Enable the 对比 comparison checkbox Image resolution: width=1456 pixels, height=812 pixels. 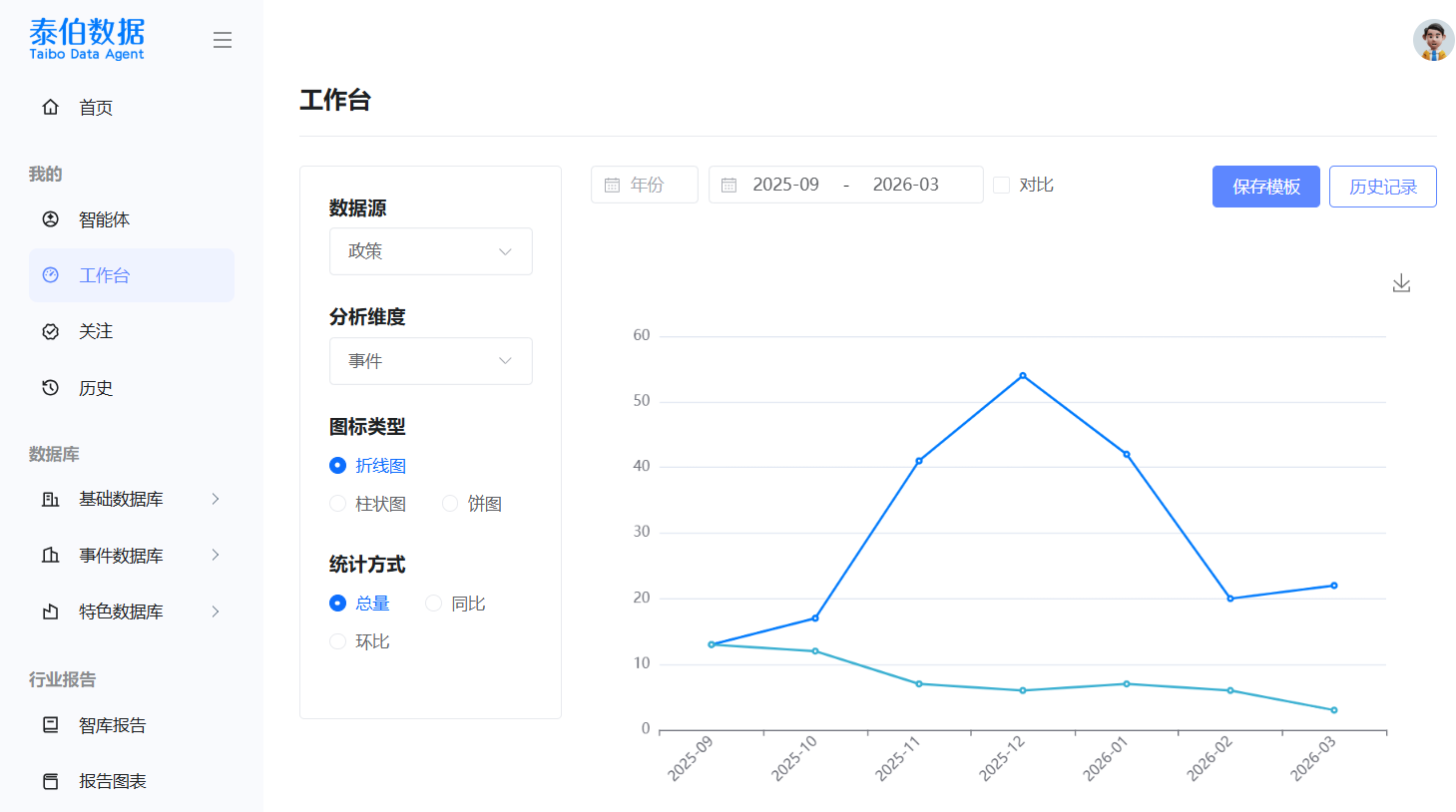coord(1002,186)
